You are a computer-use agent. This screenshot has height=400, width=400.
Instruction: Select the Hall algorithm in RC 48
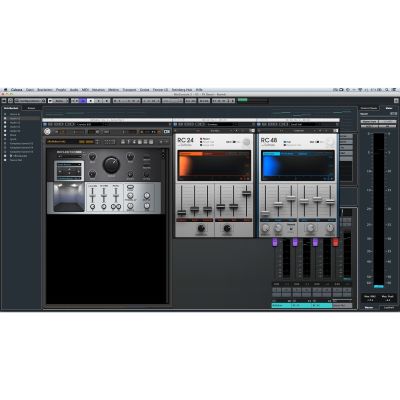(x=288, y=142)
